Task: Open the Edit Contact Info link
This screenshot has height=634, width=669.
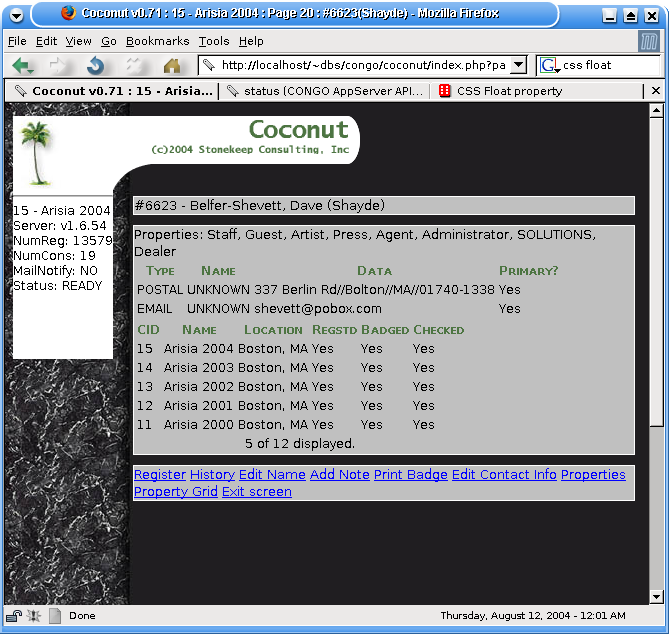Action: (x=504, y=474)
